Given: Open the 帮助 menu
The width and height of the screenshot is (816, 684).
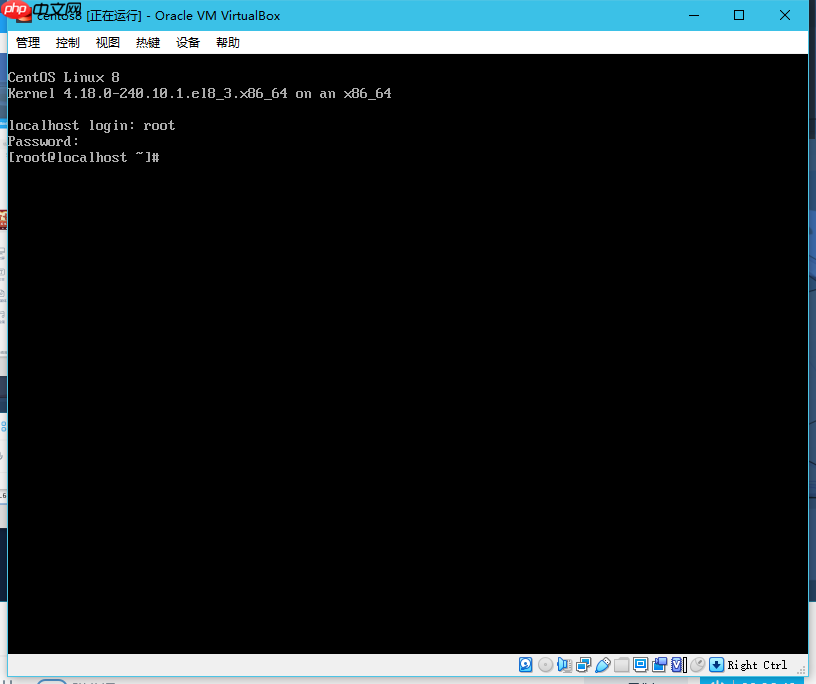Looking at the screenshot, I should [227, 42].
